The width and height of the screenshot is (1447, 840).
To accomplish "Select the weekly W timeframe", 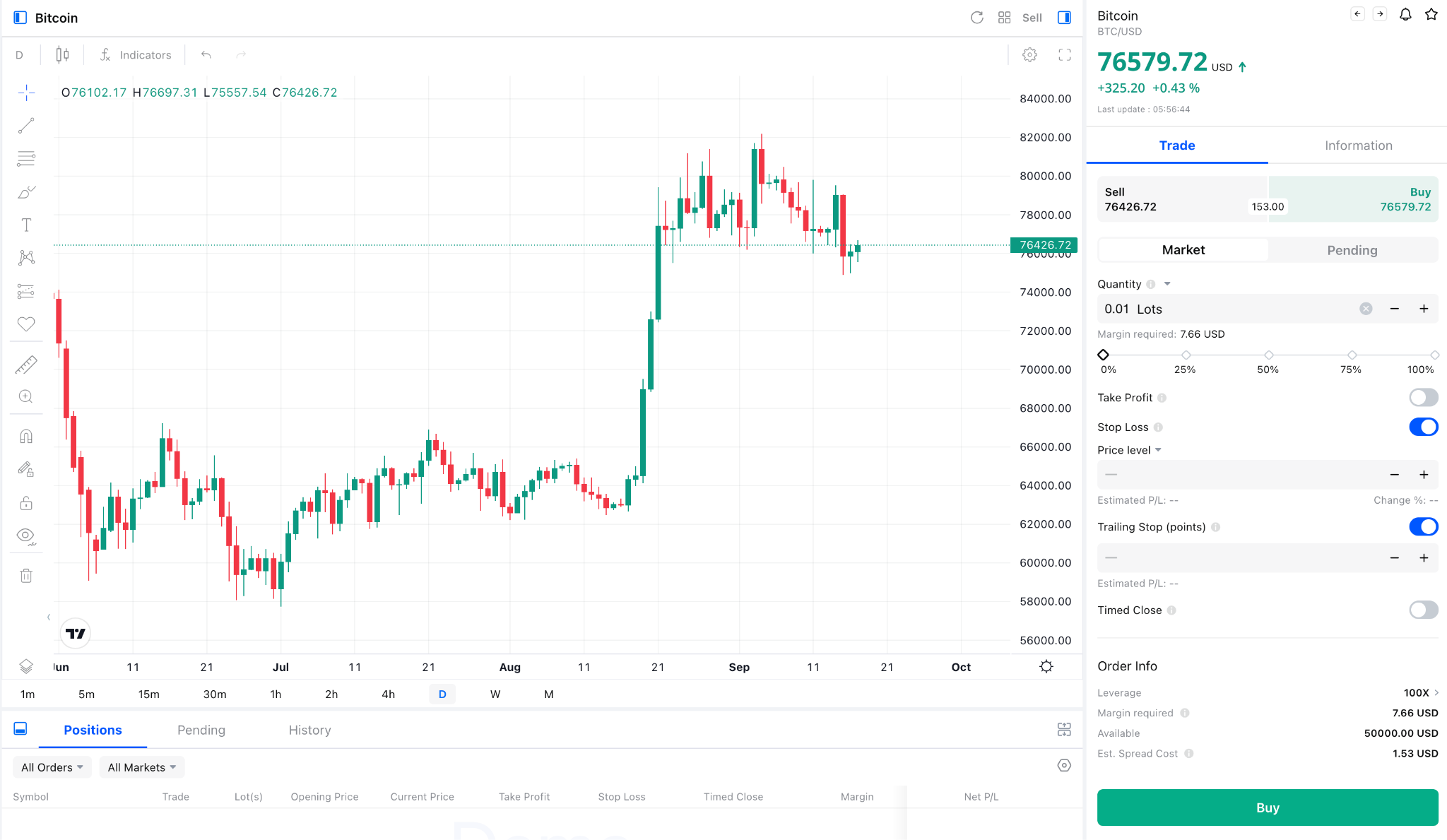I will coord(495,694).
